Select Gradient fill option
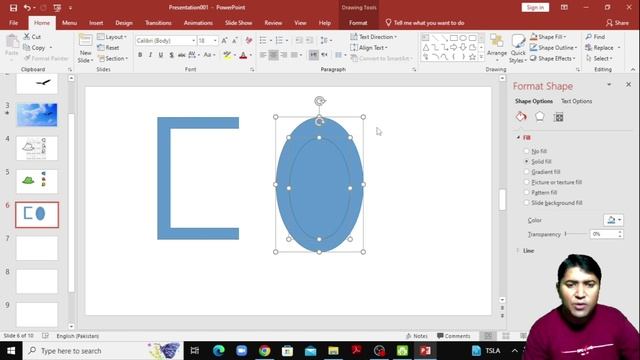The image size is (640, 360). 542,172
